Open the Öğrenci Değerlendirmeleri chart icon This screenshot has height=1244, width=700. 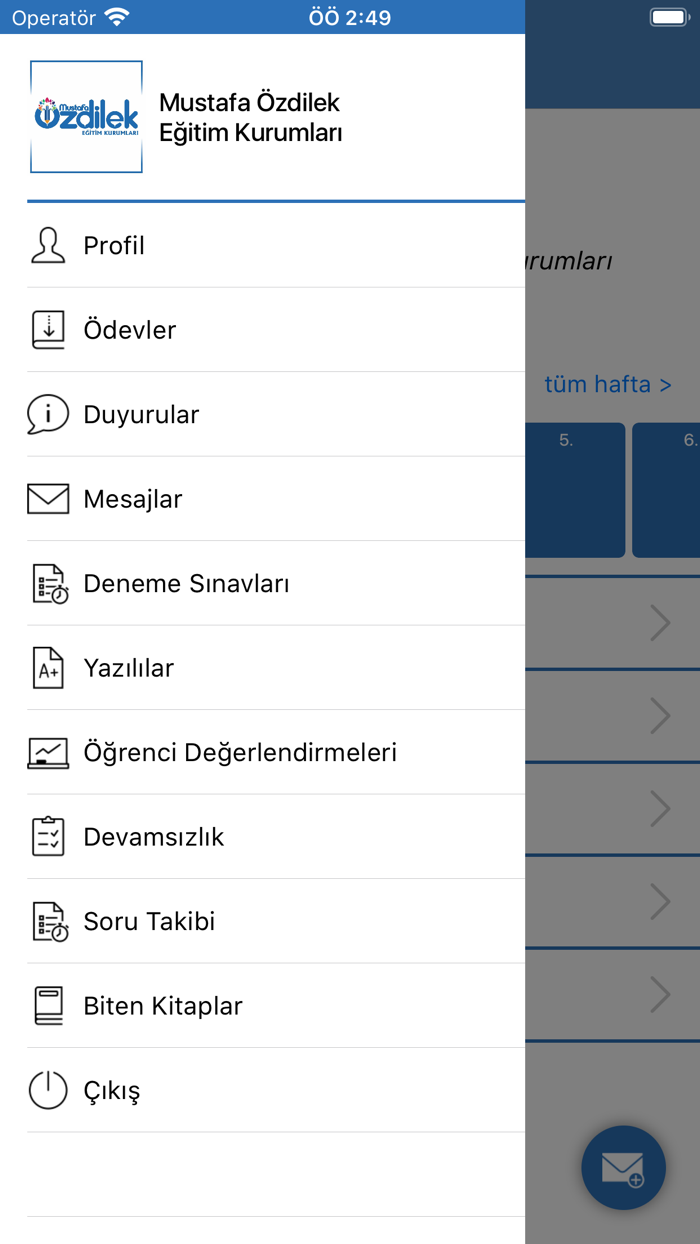(x=47, y=752)
